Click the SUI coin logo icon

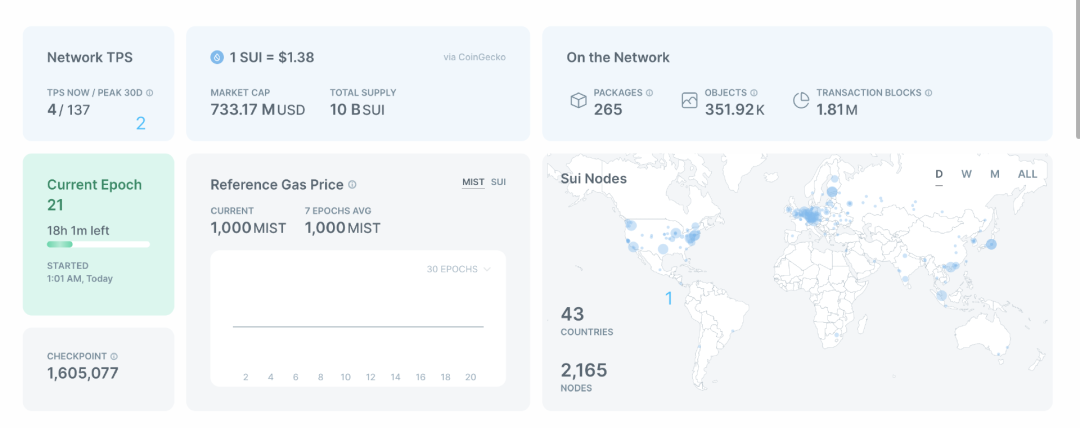217,57
